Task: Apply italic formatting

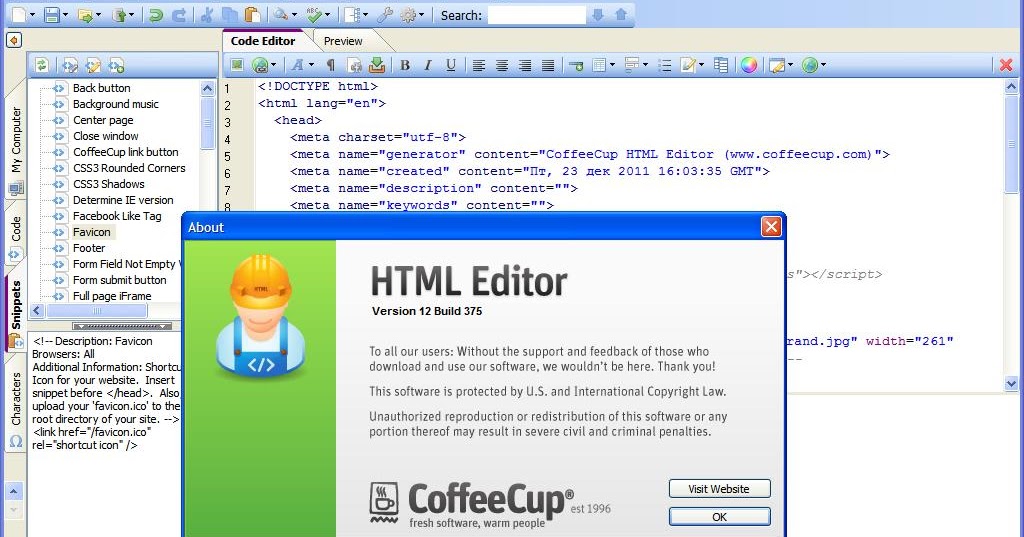Action: [428, 65]
